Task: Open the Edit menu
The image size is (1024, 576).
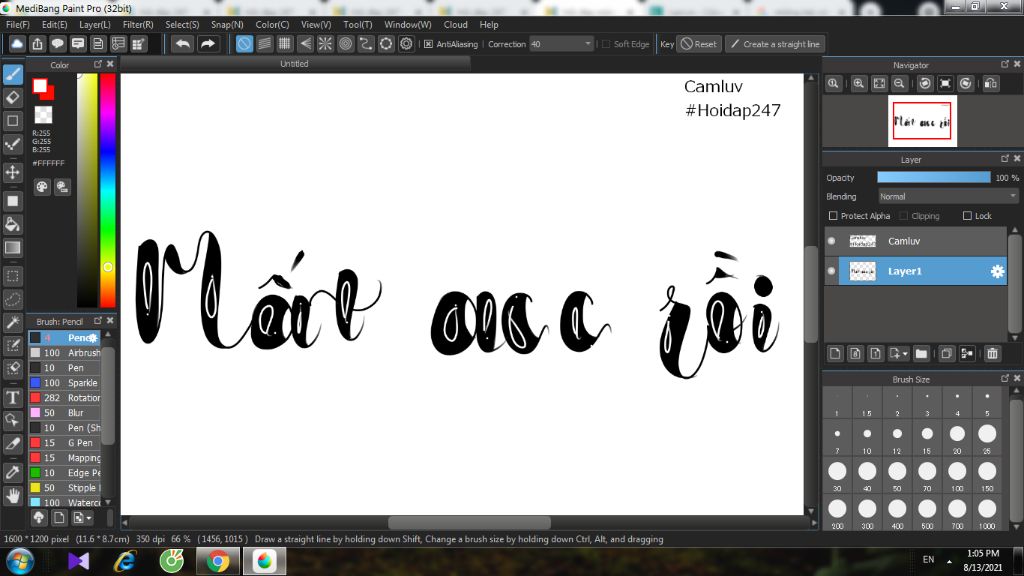Action: click(x=54, y=25)
